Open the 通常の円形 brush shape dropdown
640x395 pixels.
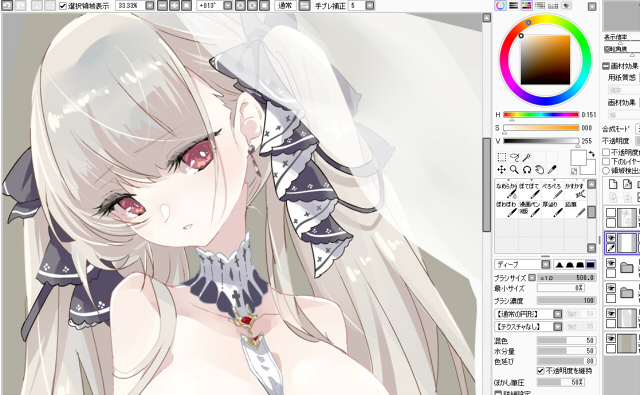click(x=558, y=314)
